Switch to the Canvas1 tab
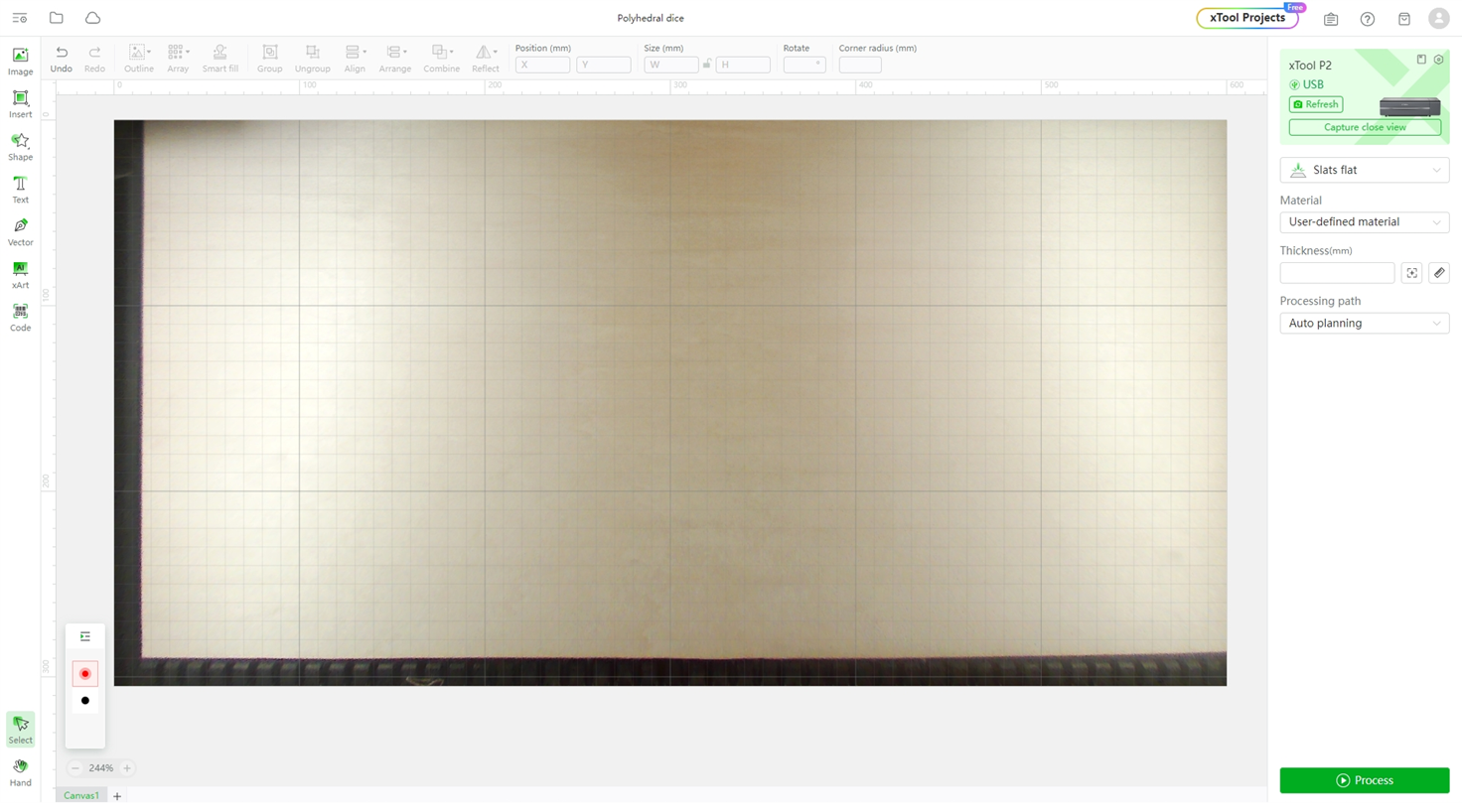The image size is (1462, 803). tap(82, 795)
